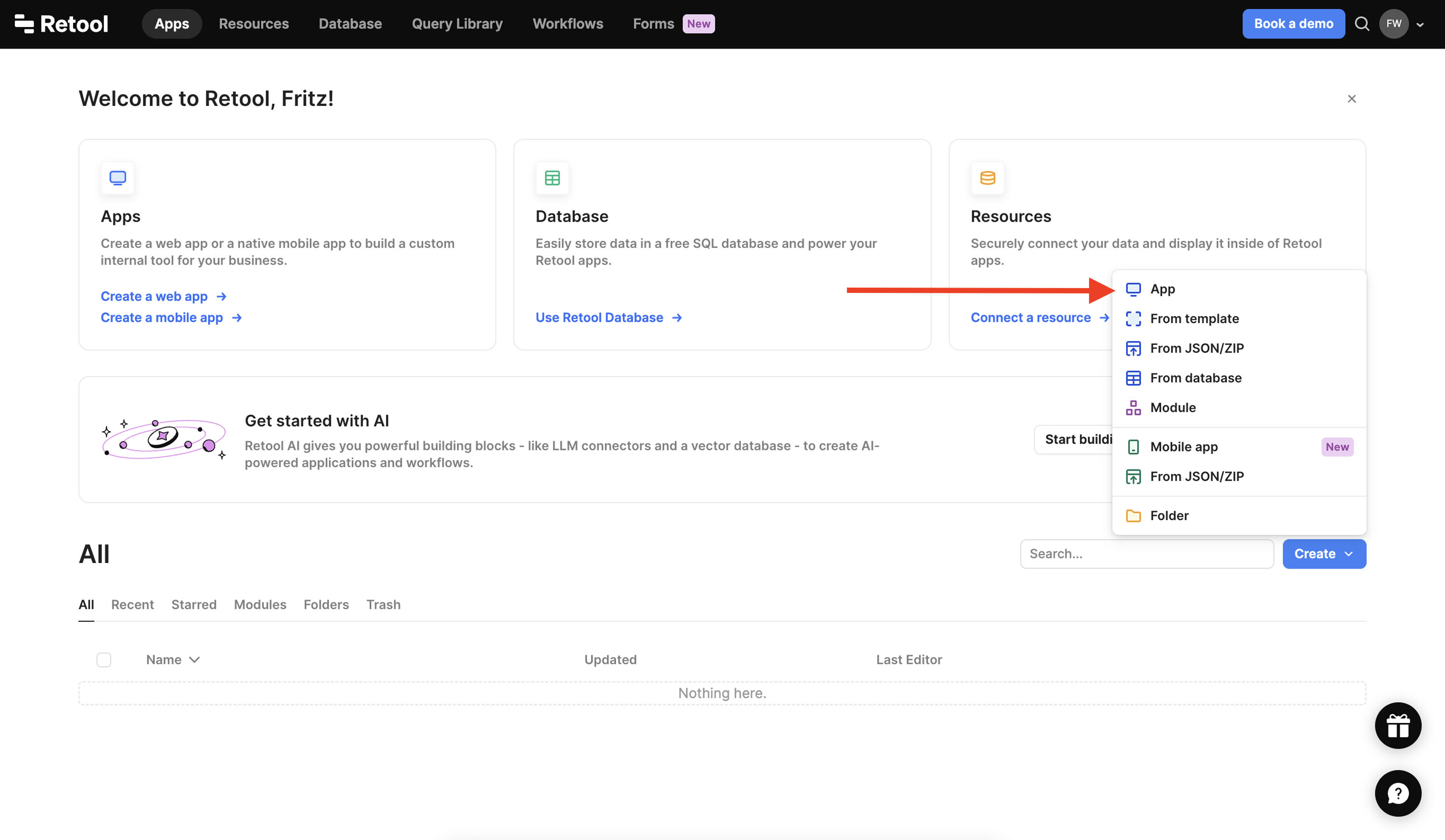Viewport: 1445px width, 840px height.
Task: Switch to the Starred tab
Action: pyautogui.click(x=193, y=604)
